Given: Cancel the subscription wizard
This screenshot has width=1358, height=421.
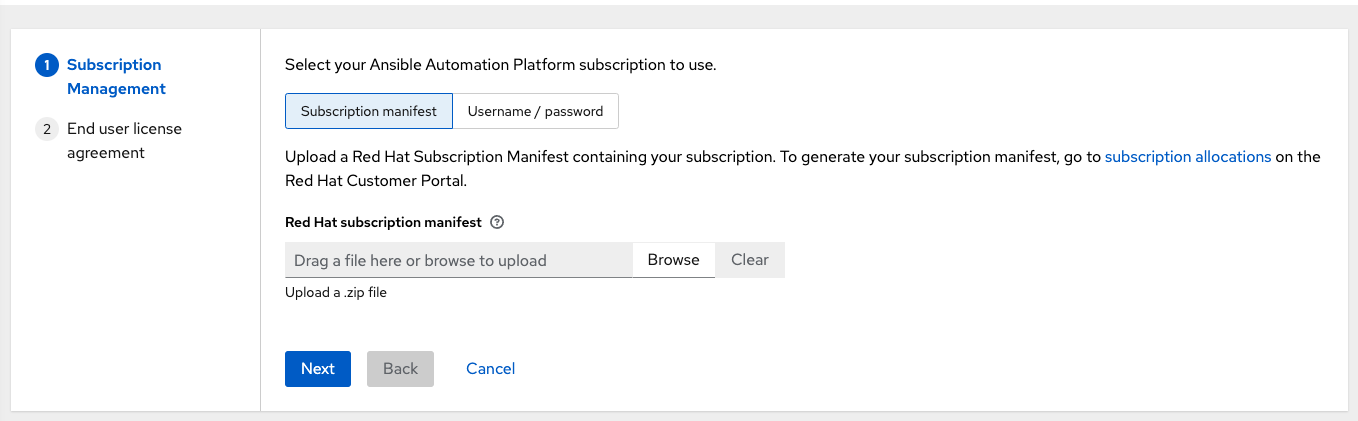Looking at the screenshot, I should click(x=490, y=368).
